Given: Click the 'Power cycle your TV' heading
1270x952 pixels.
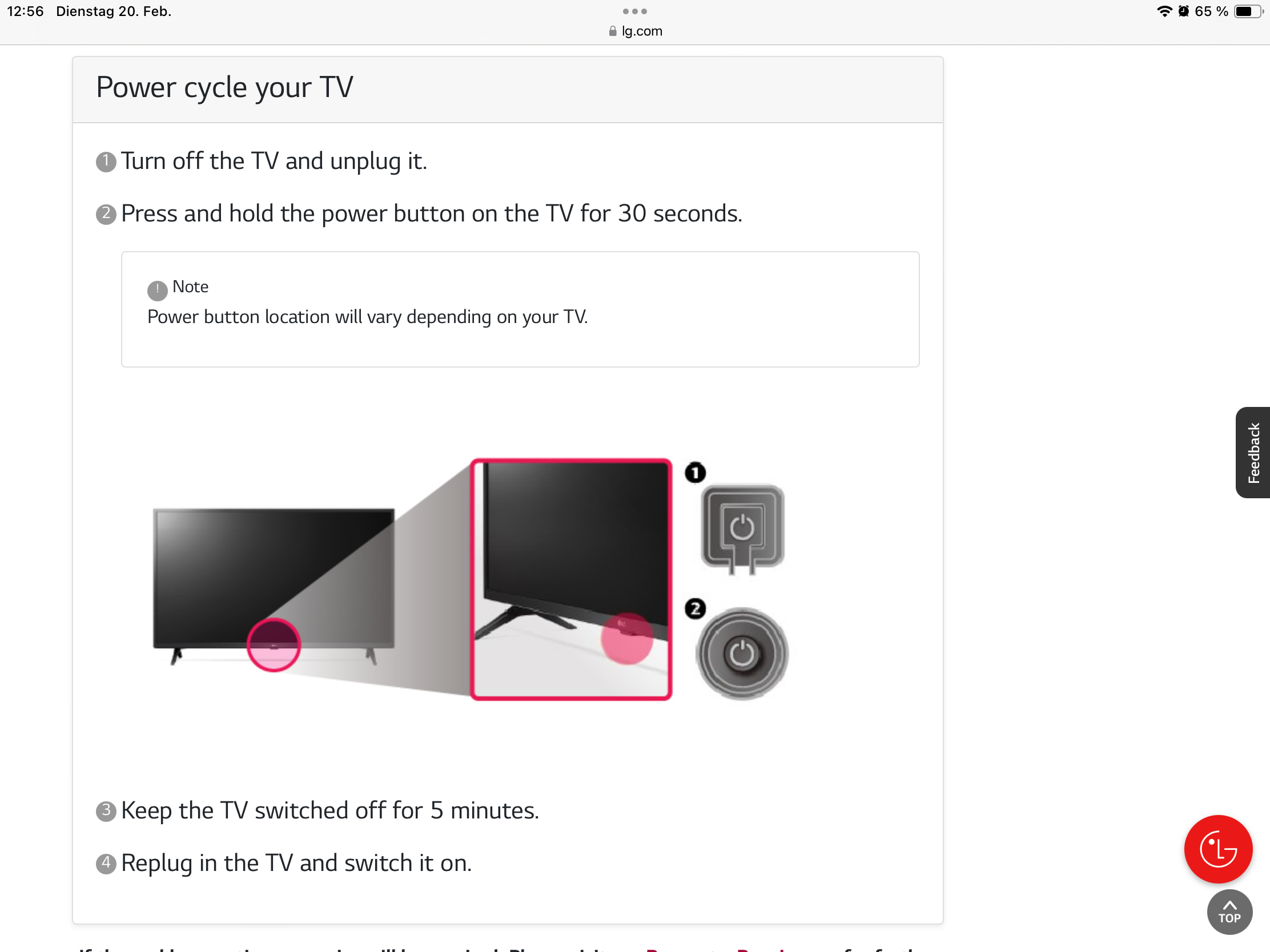Looking at the screenshot, I should [224, 87].
